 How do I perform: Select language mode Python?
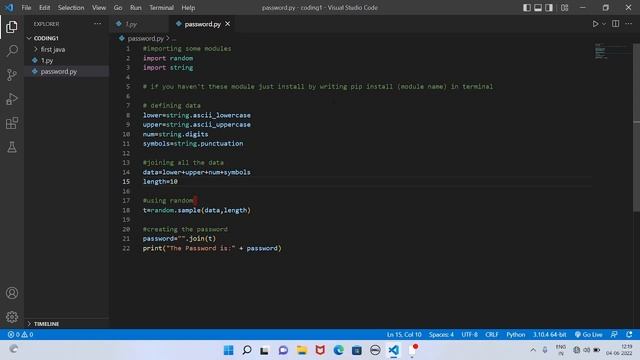point(516,335)
